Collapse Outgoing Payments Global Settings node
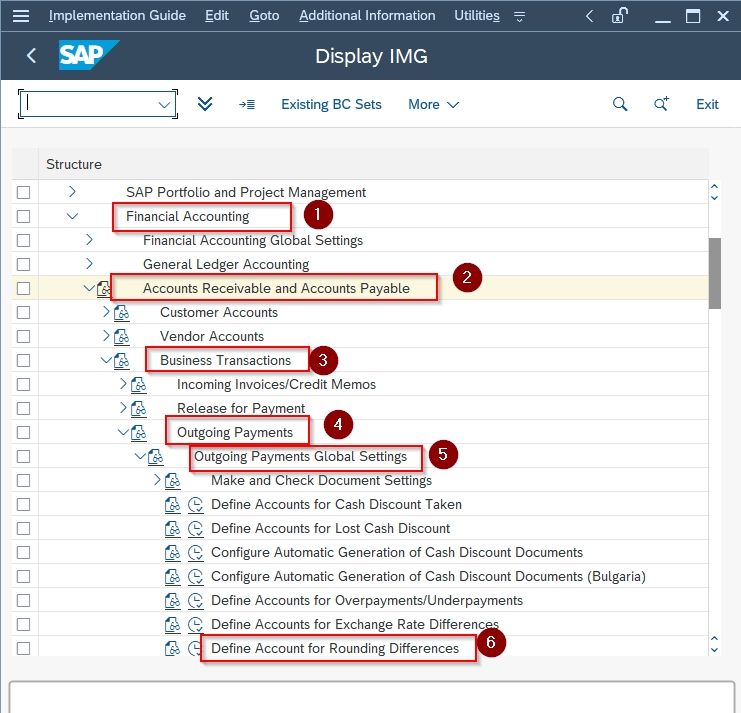The image size is (741, 713). point(140,455)
